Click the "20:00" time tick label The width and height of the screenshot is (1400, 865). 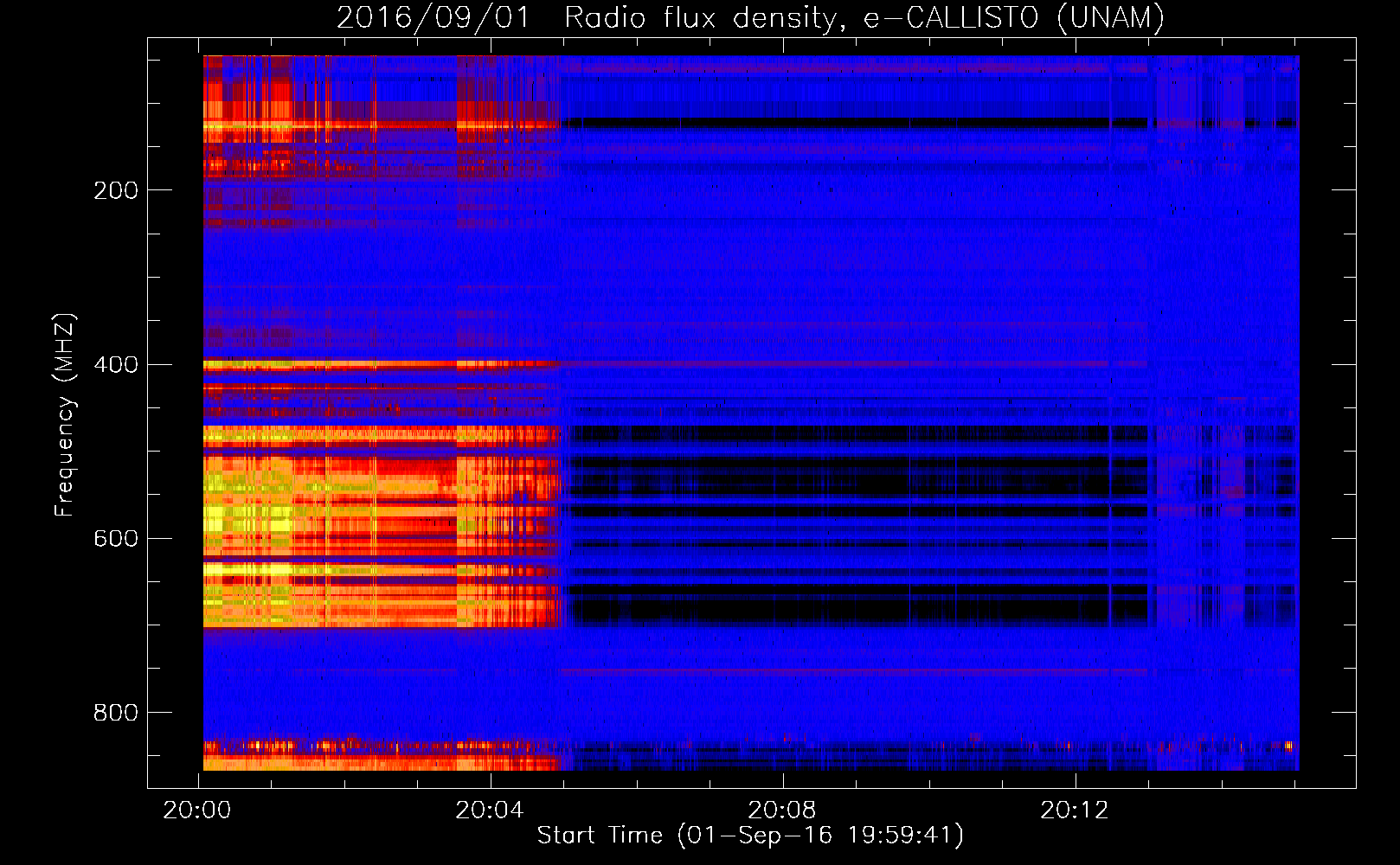(198, 810)
